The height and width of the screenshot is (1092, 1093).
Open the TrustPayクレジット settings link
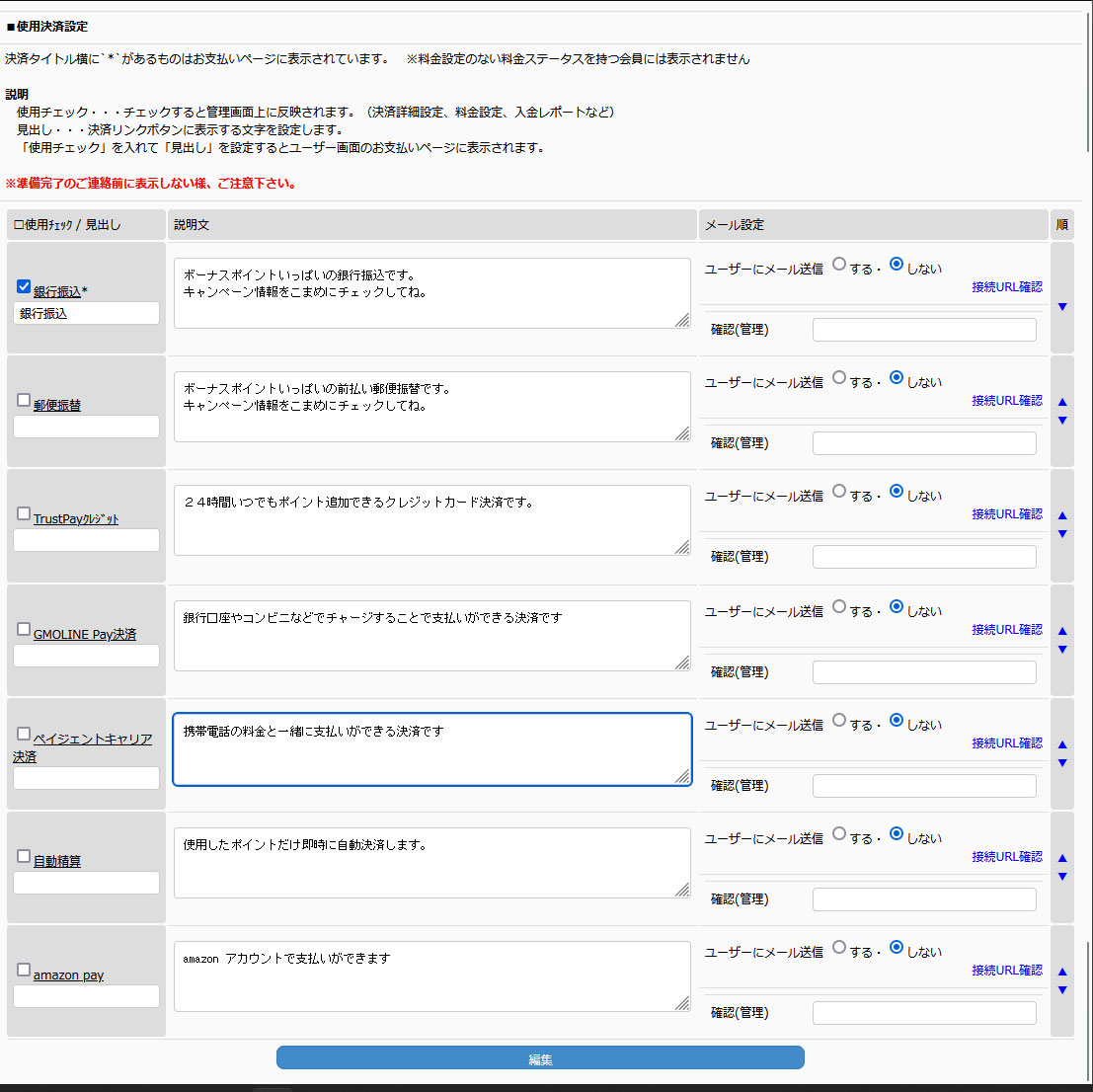click(x=76, y=519)
